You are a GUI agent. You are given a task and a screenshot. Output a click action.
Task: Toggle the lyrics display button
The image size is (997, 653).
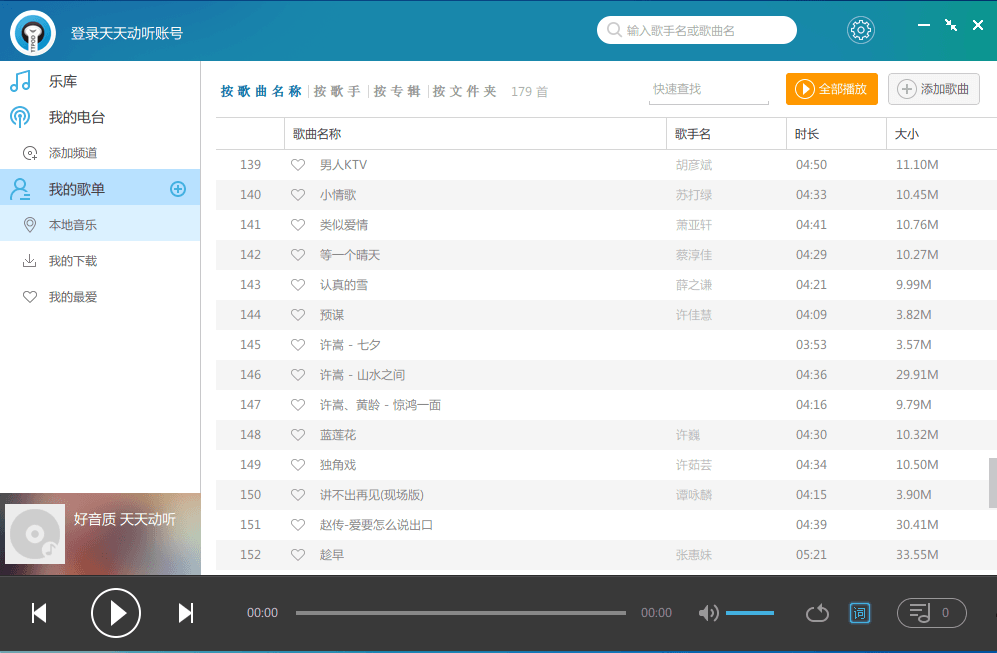[859, 613]
